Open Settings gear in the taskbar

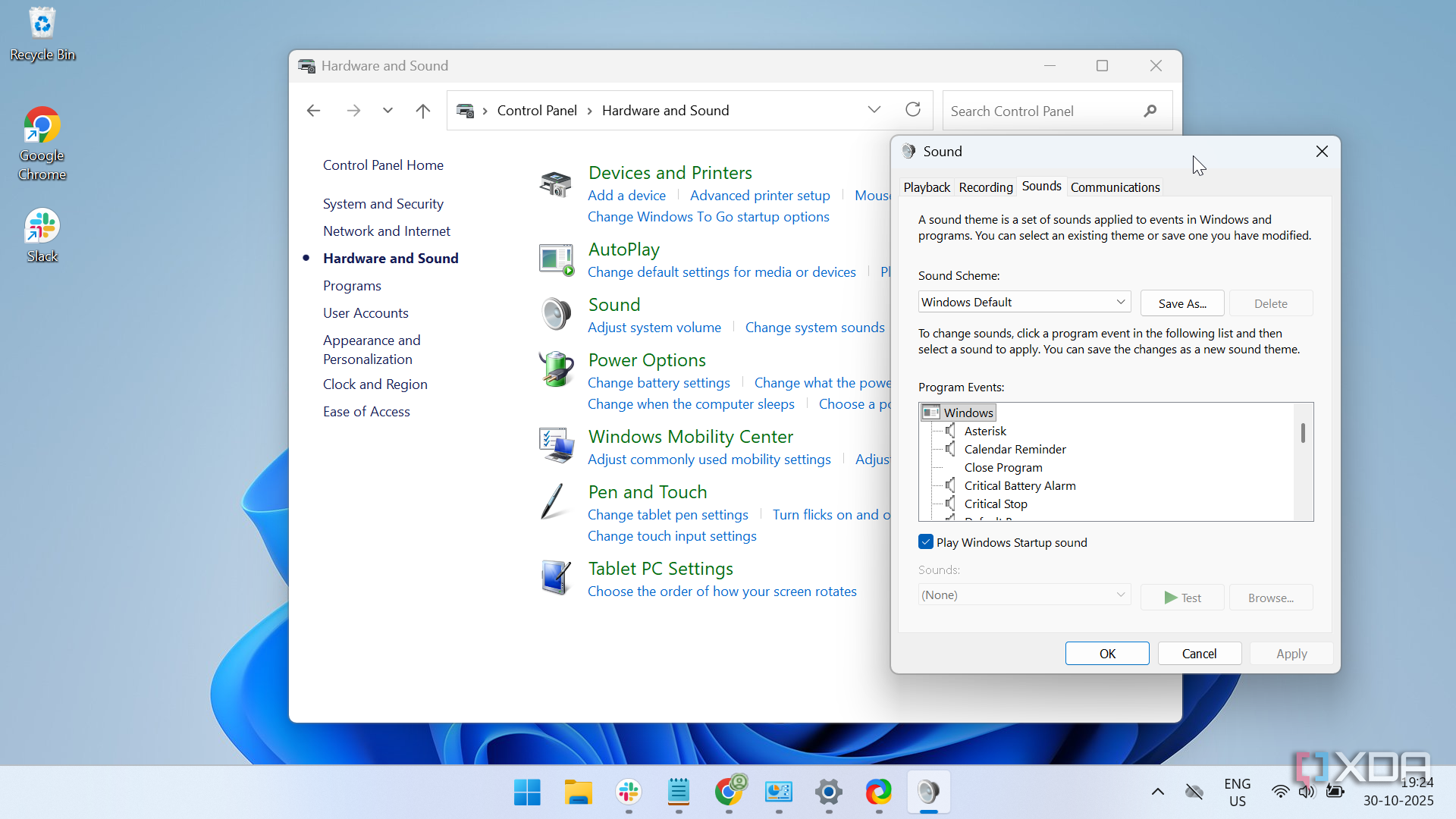tap(829, 792)
